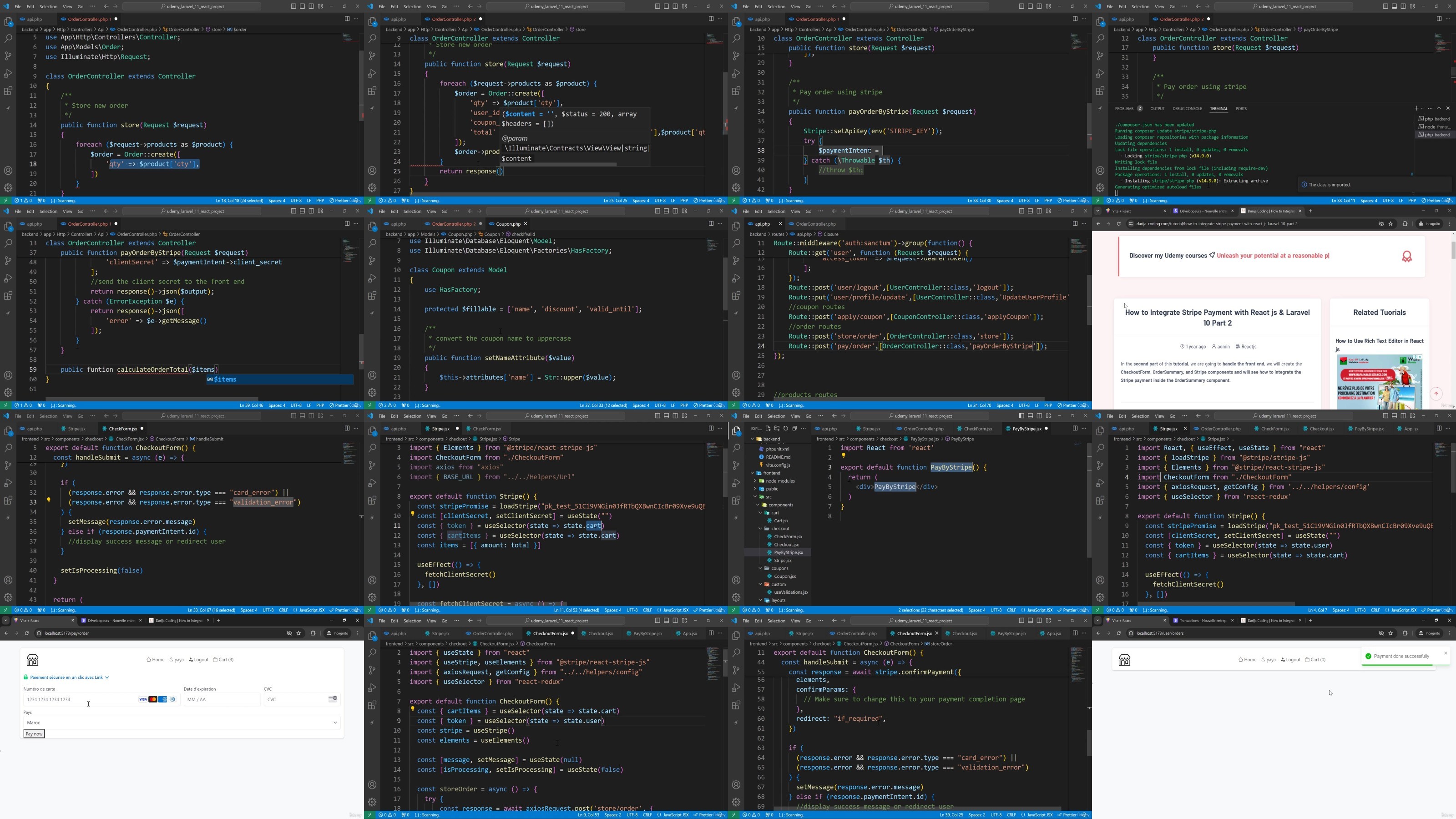Collapse all folders using the Explorer header icon
Screen dimensions: 1456x819
[795, 429]
